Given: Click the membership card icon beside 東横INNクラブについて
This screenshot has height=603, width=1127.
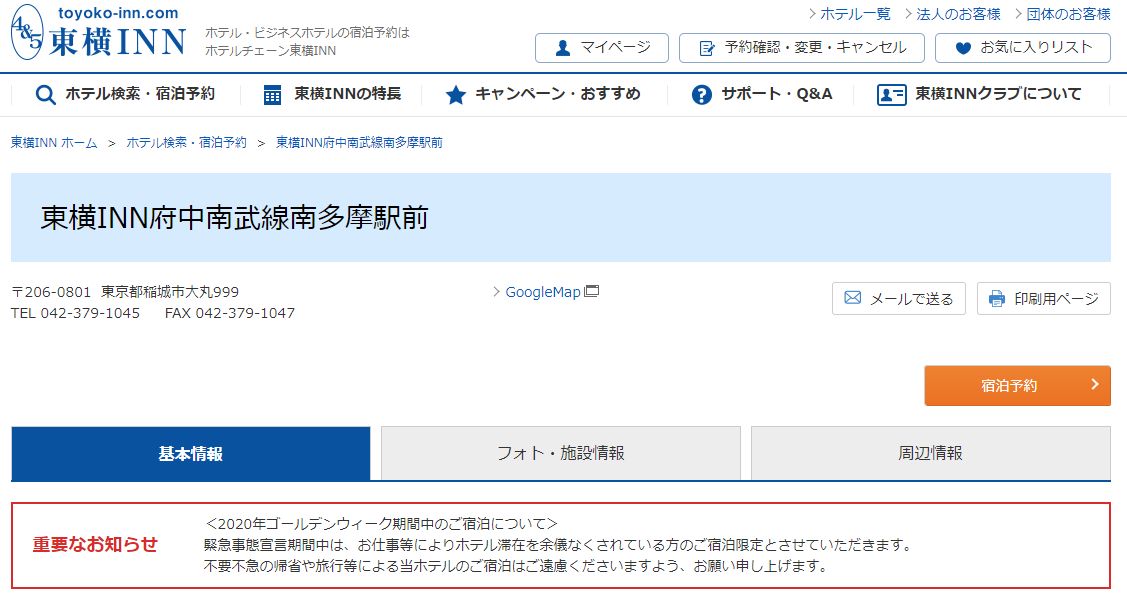Looking at the screenshot, I should (x=891, y=95).
